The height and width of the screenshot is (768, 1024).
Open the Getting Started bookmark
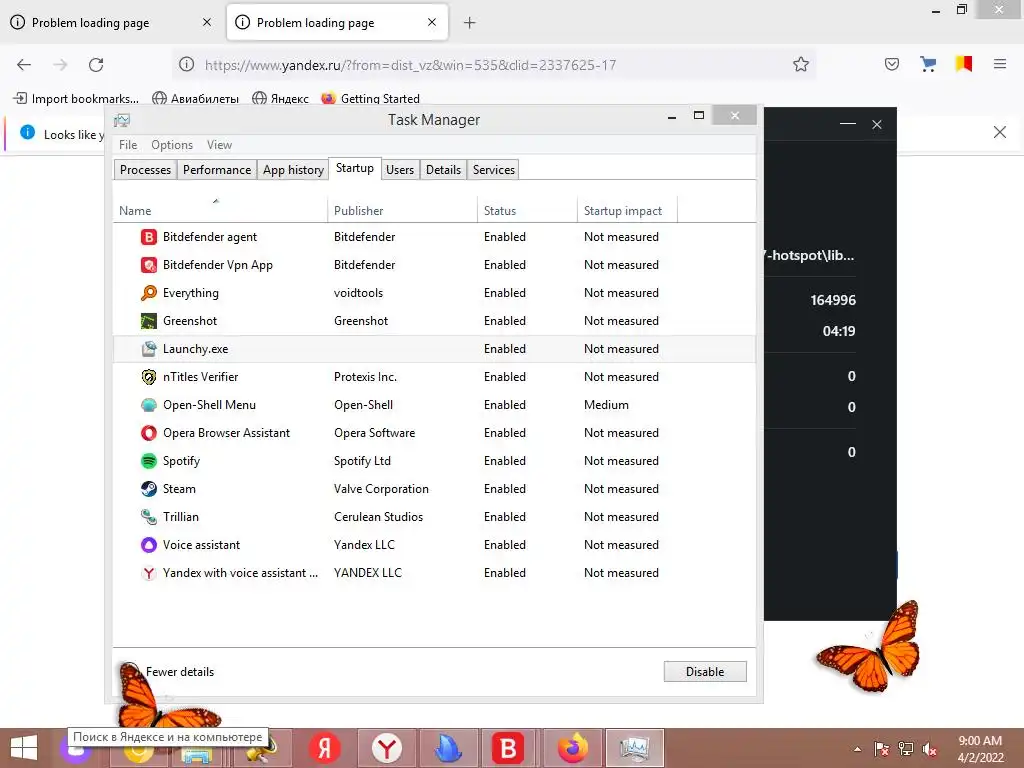pyautogui.click(x=370, y=99)
